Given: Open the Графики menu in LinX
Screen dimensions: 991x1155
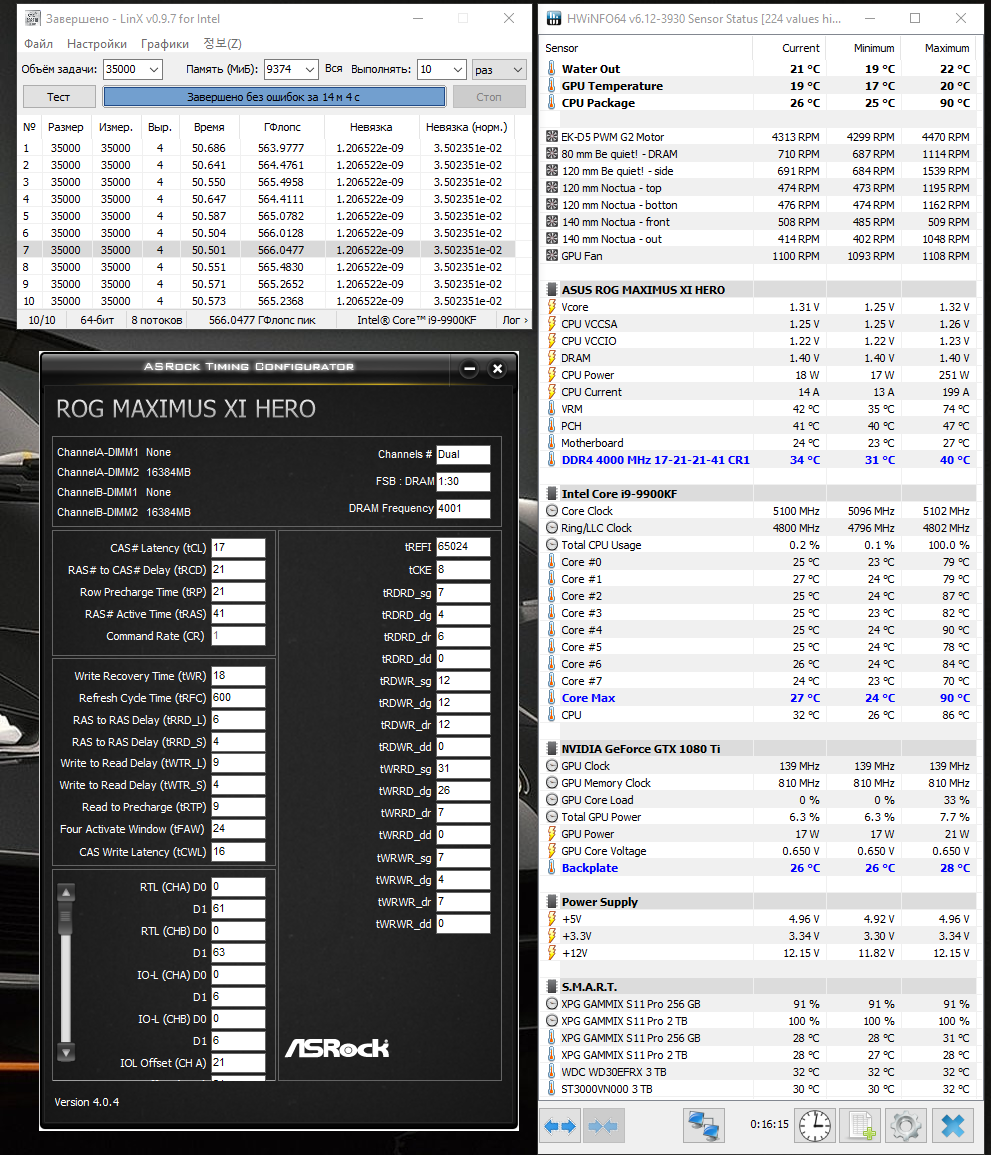Looking at the screenshot, I should pyautogui.click(x=164, y=43).
